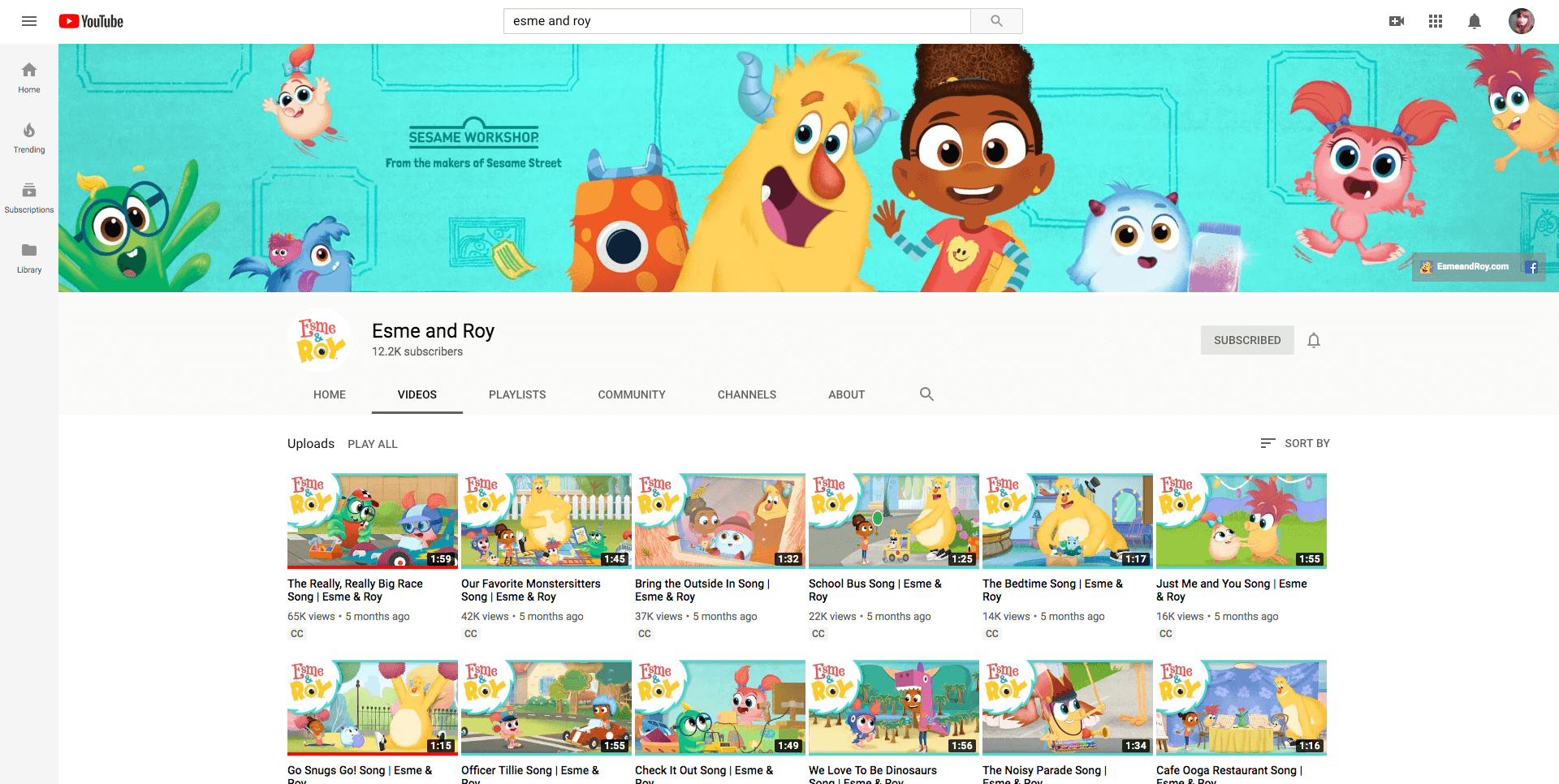This screenshot has width=1559, height=784.
Task: Click the YouTube logo
Action: 91,21
